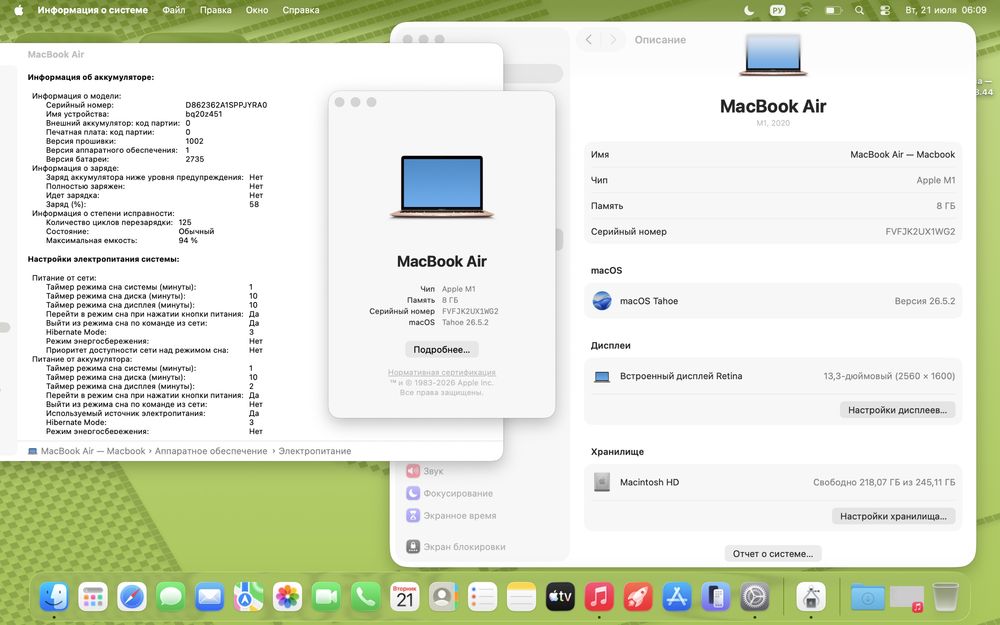The height and width of the screenshot is (625, 1000).
Task: Open Spotlight search in the menu bar
Action: (x=860, y=10)
